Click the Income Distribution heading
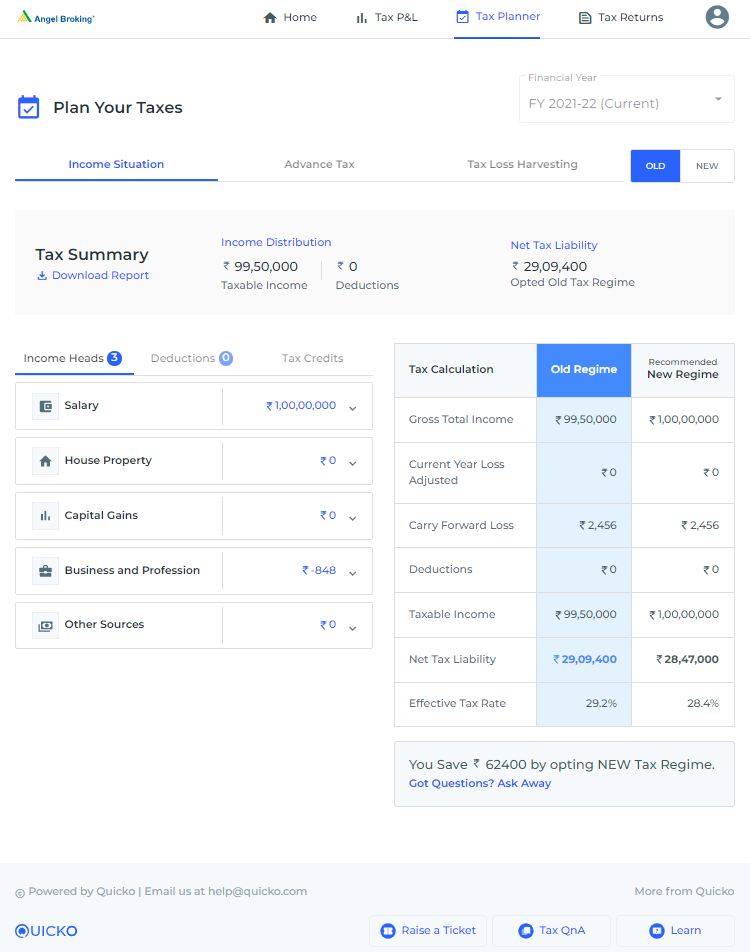The width and height of the screenshot is (750, 952). click(276, 242)
